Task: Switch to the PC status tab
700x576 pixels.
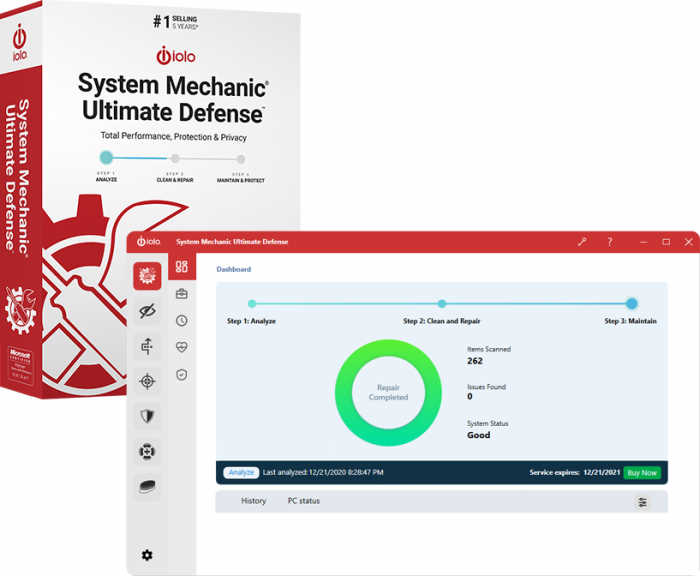Action: click(304, 501)
